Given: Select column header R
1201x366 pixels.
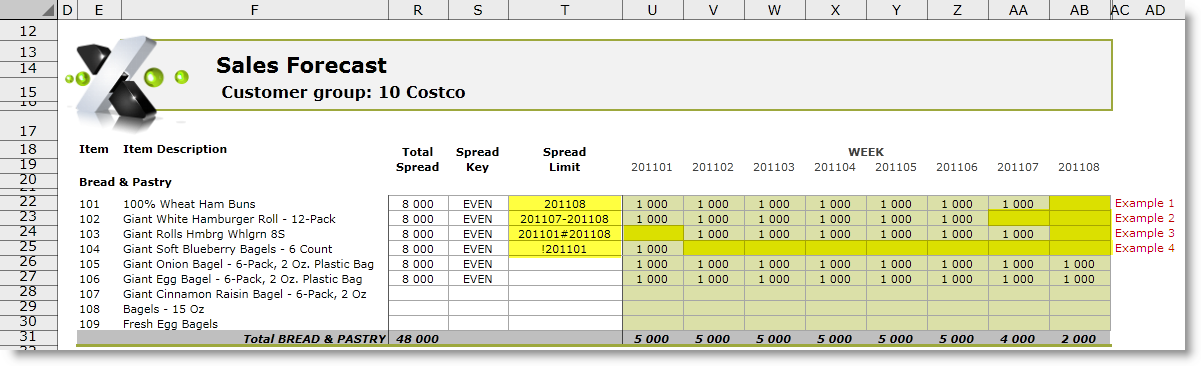Looking at the screenshot, I should [418, 10].
